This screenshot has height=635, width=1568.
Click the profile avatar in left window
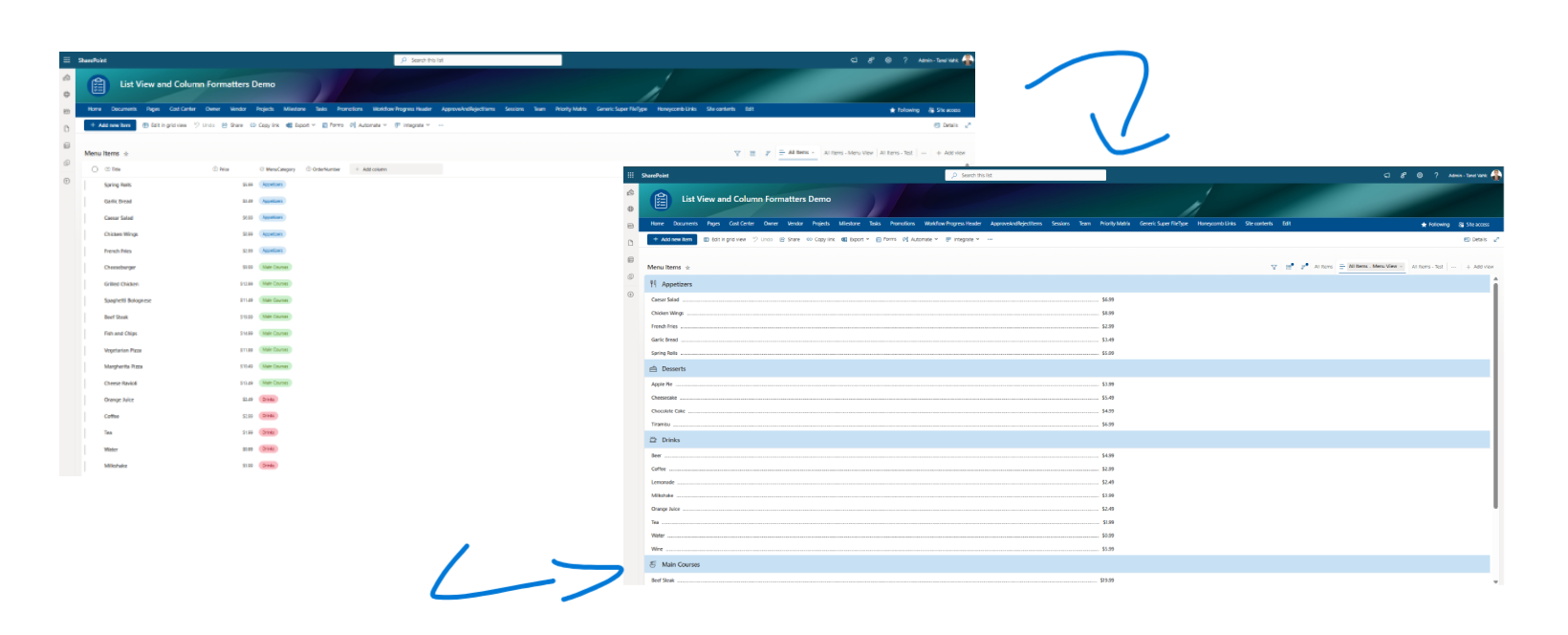[968, 60]
